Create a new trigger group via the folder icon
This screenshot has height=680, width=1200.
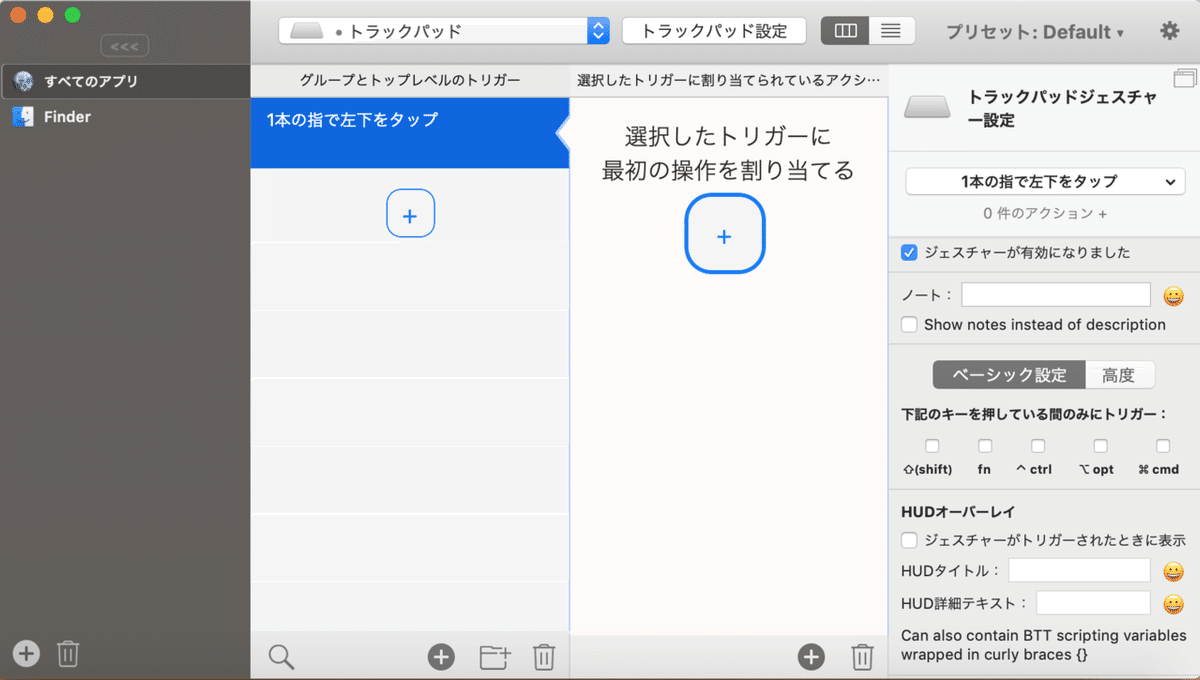tap(494, 656)
